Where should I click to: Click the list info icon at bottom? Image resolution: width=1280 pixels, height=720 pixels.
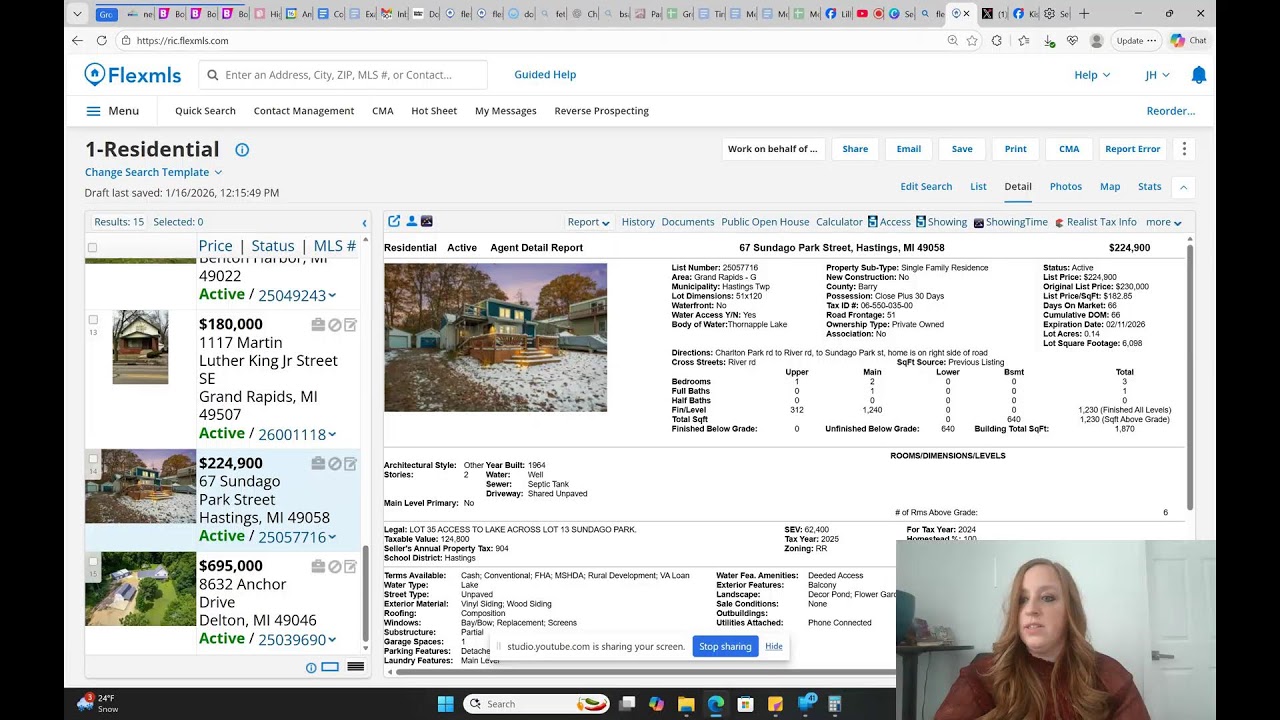coord(311,668)
